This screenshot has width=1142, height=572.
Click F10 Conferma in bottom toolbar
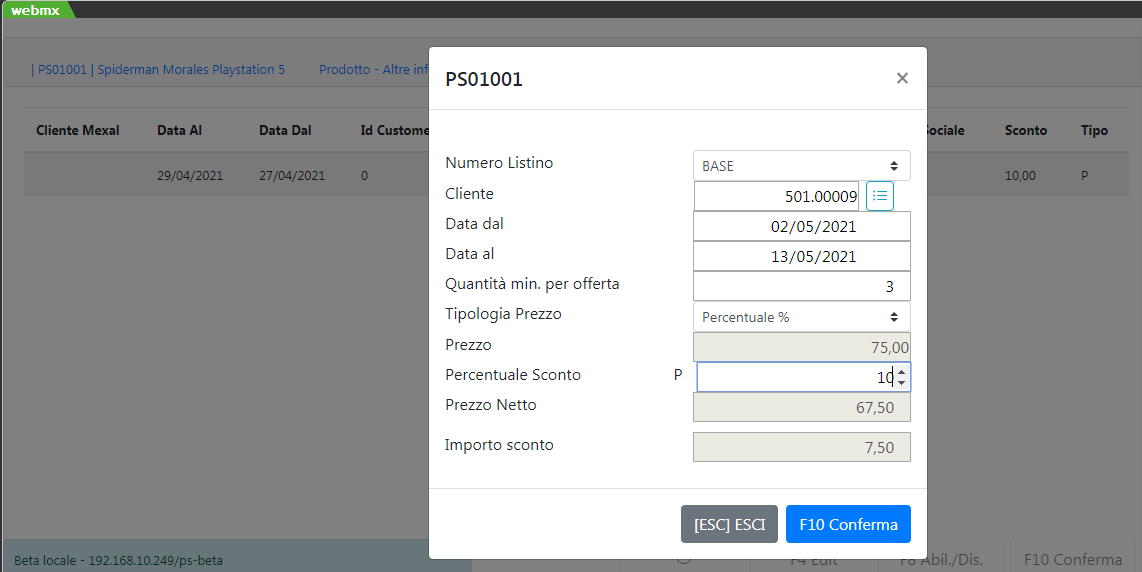pos(1072,560)
